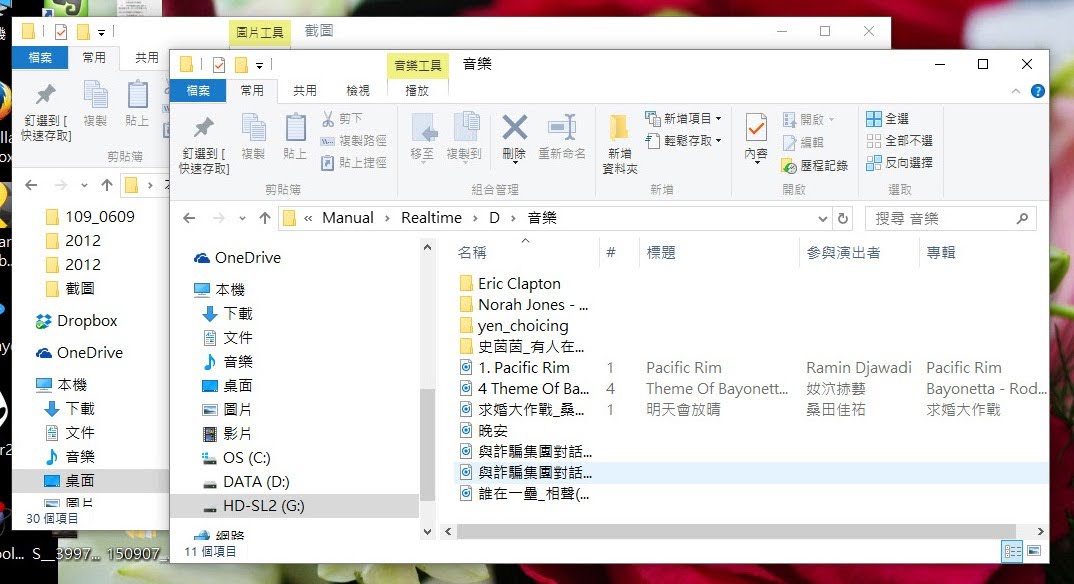Click 複製路徑 in the clipboard group
1074x584 pixels.
tap(354, 140)
